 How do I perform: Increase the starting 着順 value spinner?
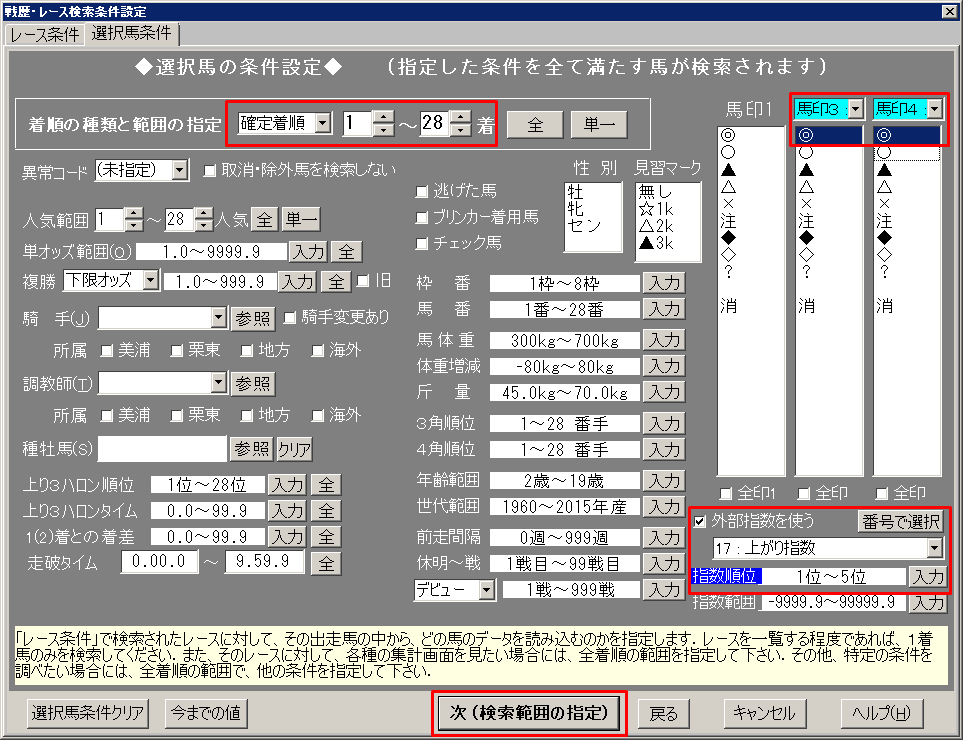pyautogui.click(x=384, y=117)
